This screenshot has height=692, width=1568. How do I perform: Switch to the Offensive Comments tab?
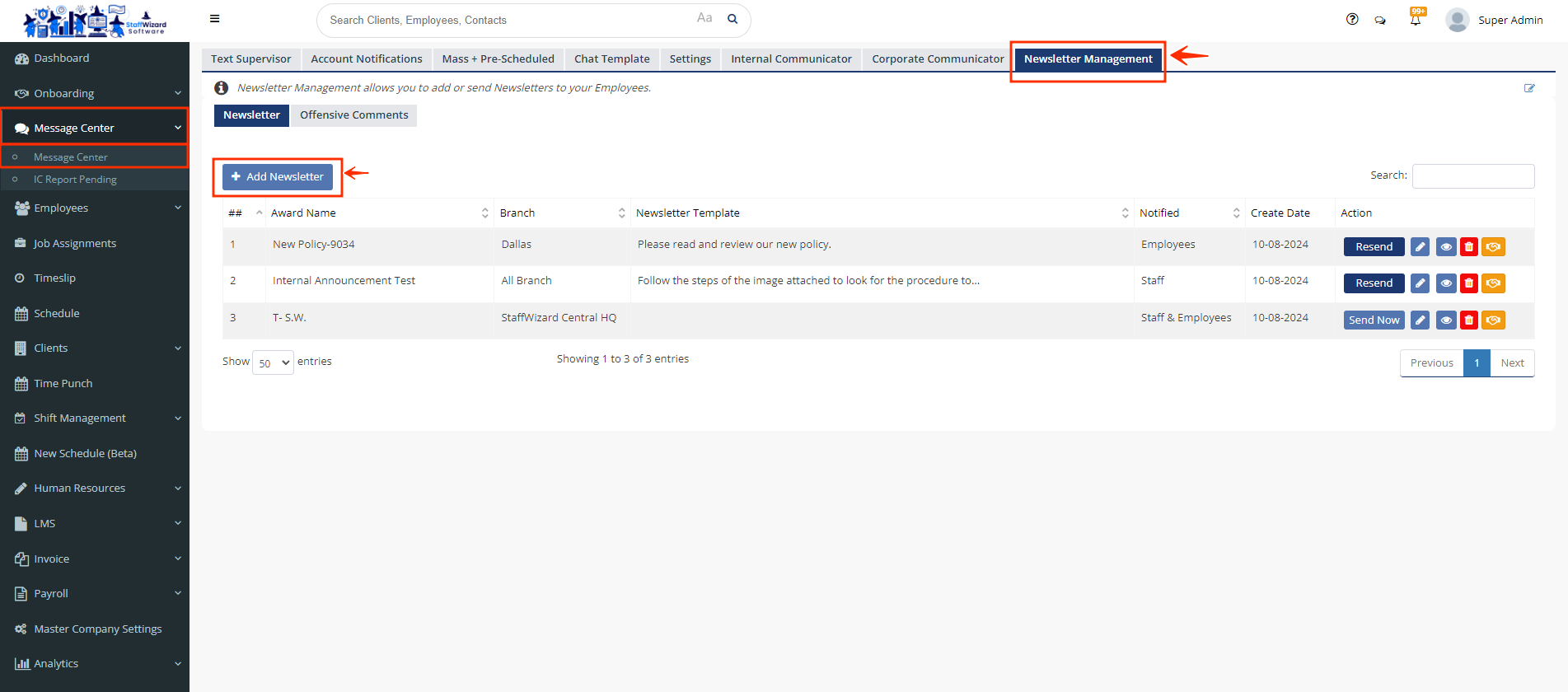click(x=353, y=115)
